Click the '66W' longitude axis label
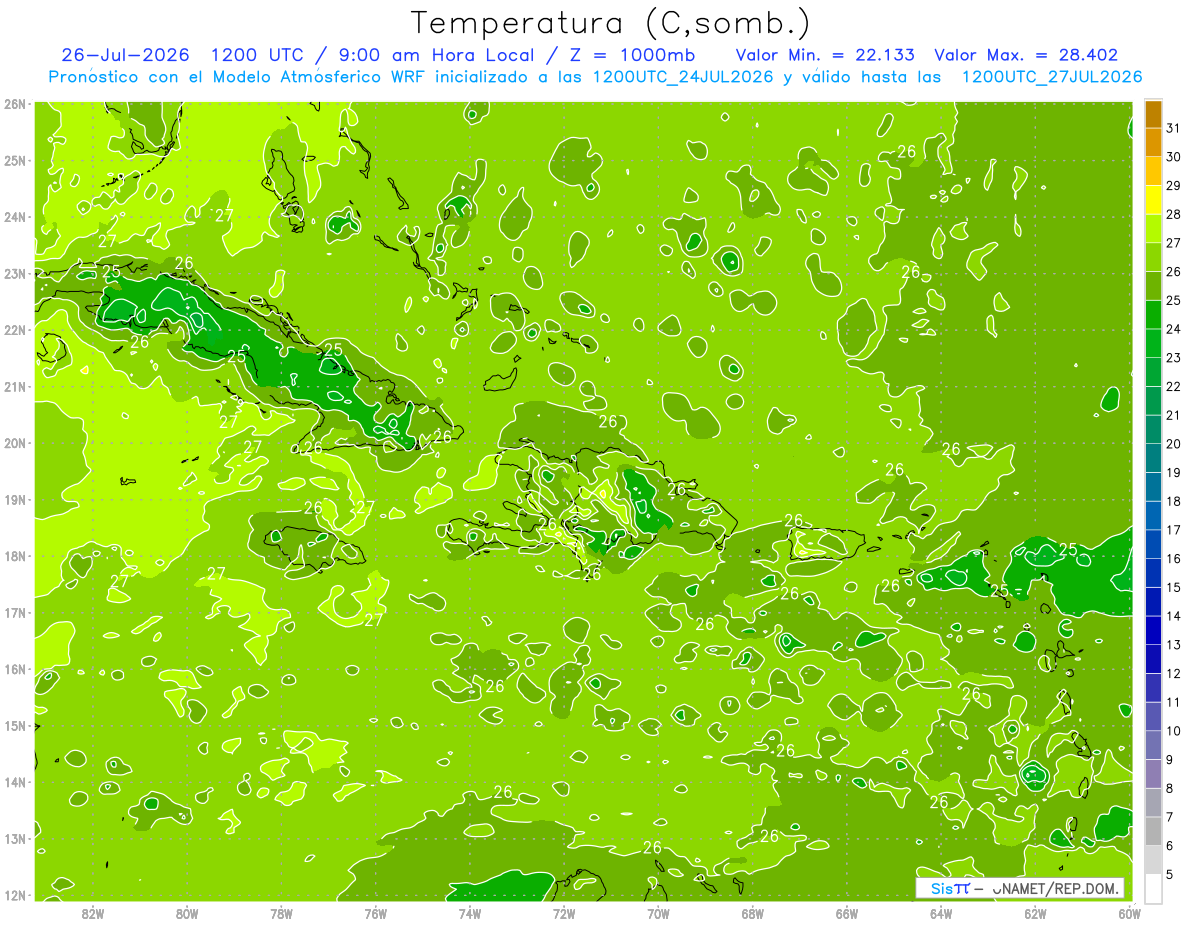 (846, 913)
